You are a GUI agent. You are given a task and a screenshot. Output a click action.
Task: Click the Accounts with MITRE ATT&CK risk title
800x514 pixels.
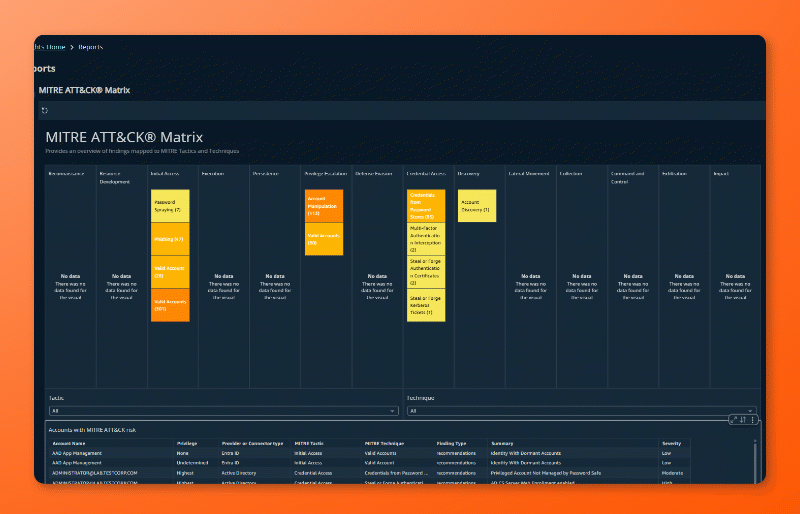click(92, 430)
